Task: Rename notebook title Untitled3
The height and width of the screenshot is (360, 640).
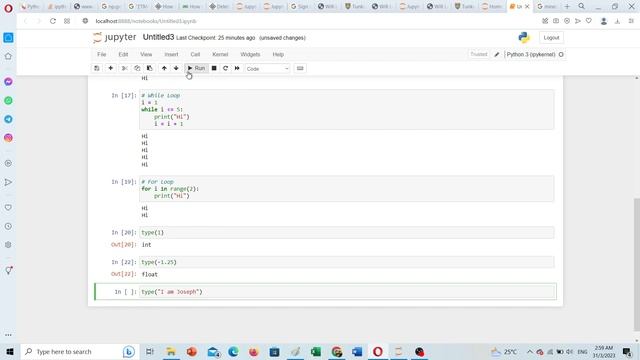Action: click(x=158, y=37)
